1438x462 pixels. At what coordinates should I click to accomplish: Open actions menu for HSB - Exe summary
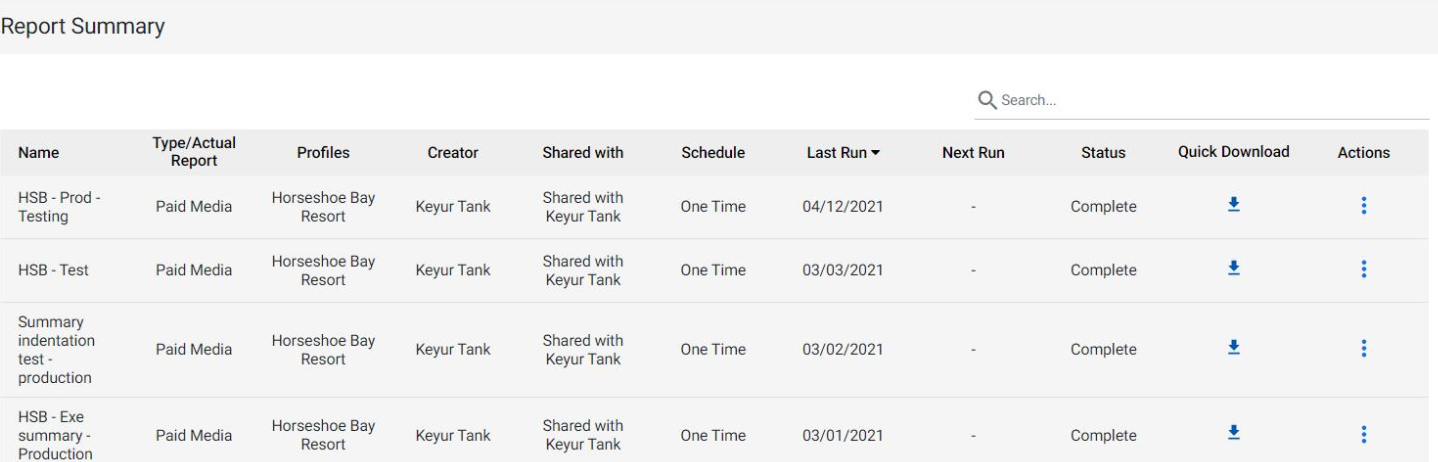pos(1364,433)
